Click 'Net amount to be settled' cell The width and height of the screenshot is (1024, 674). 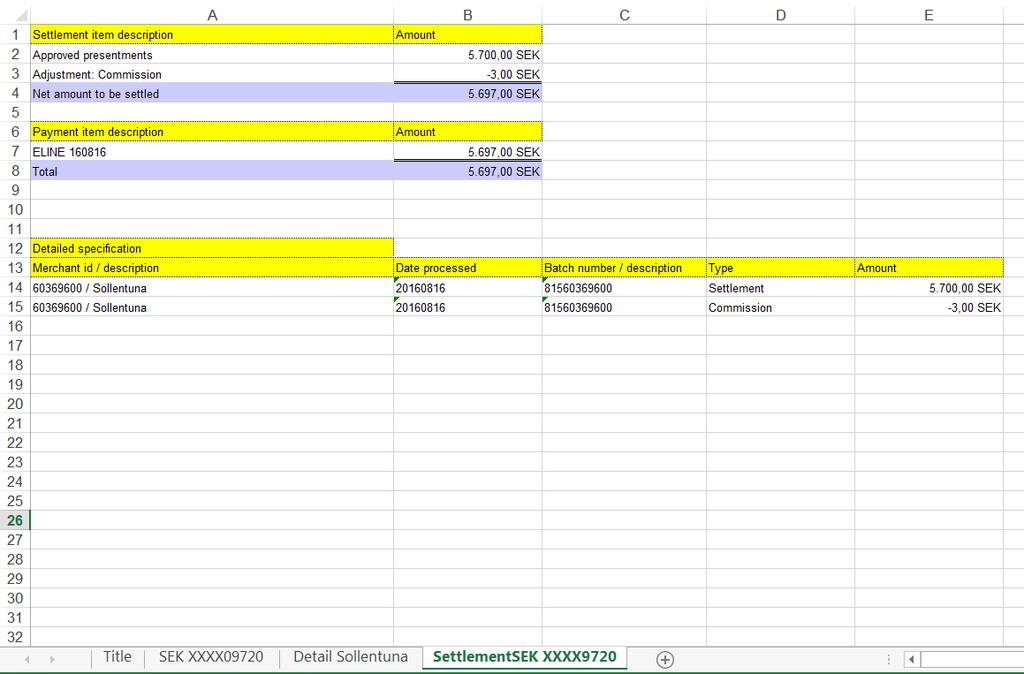pos(212,93)
